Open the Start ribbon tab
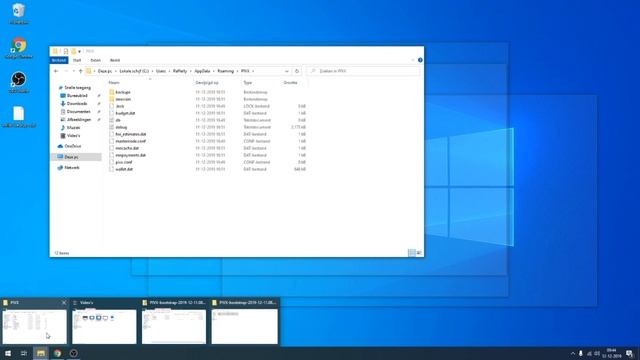 click(x=77, y=60)
